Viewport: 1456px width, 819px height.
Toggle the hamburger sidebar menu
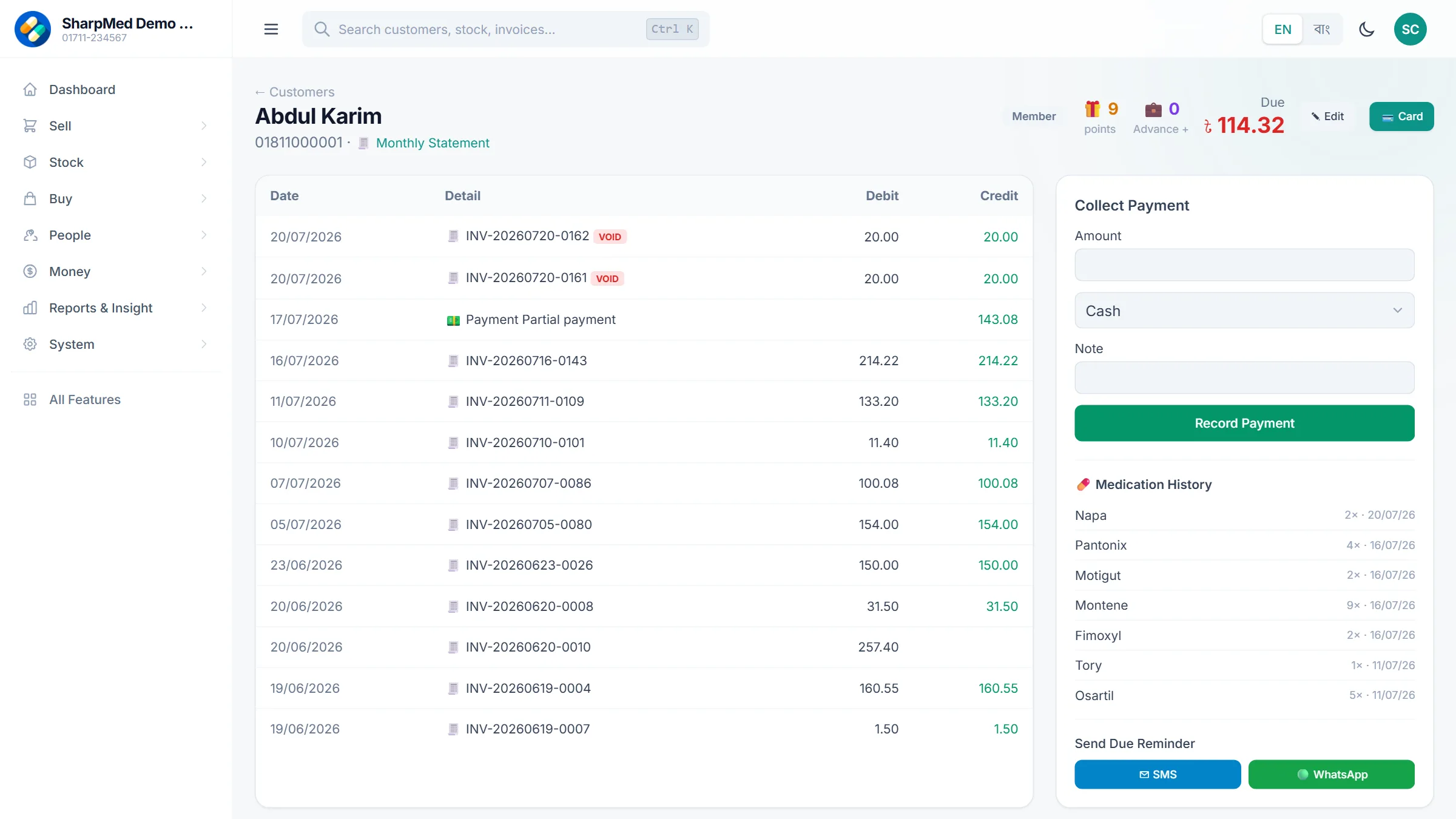271,29
